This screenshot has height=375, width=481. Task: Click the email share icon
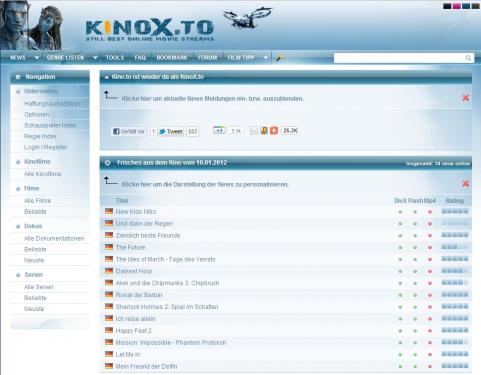point(254,131)
